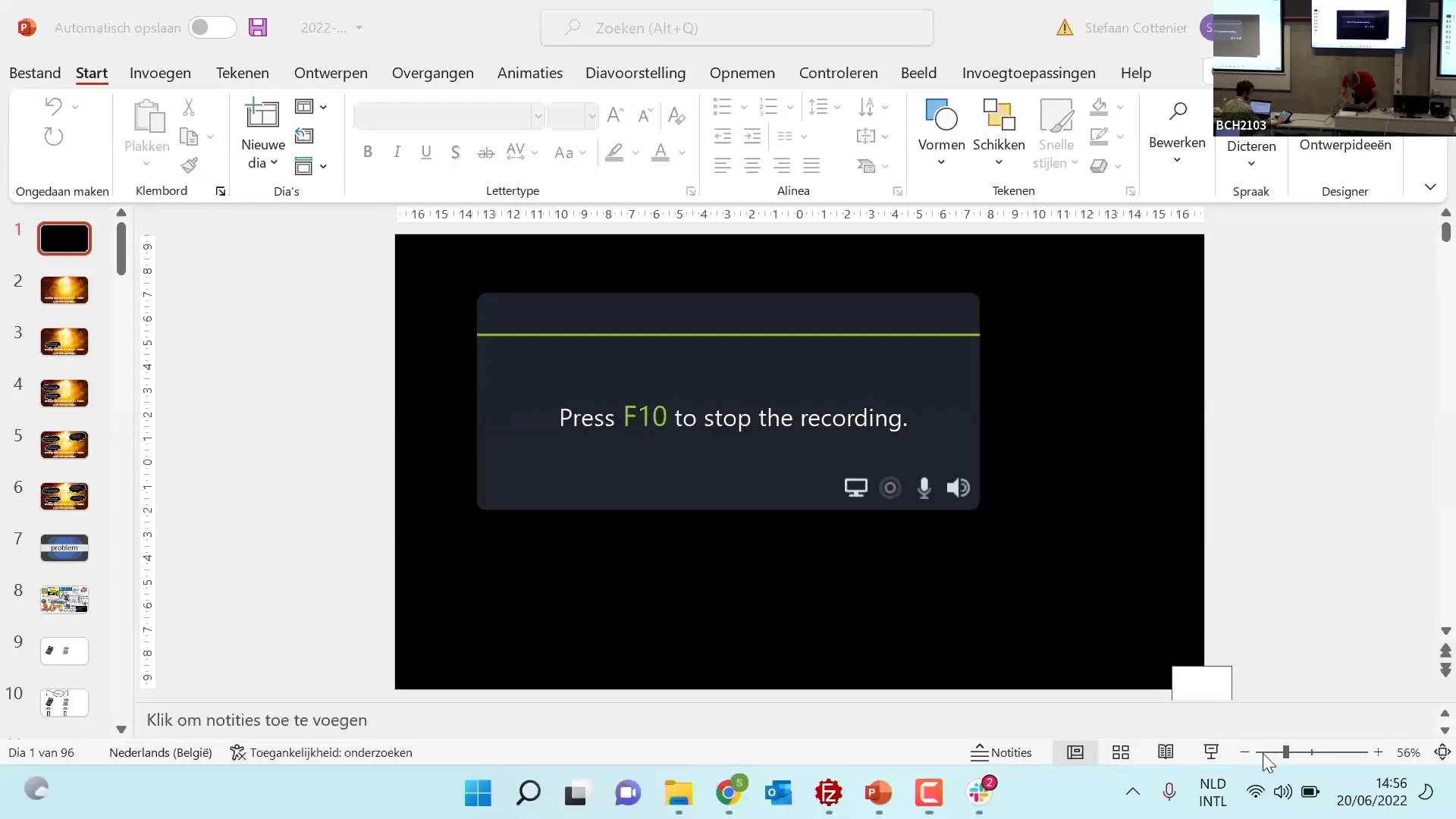The height and width of the screenshot is (819, 1456).
Task: Click Snelle stijlen button
Action: (x=1056, y=133)
